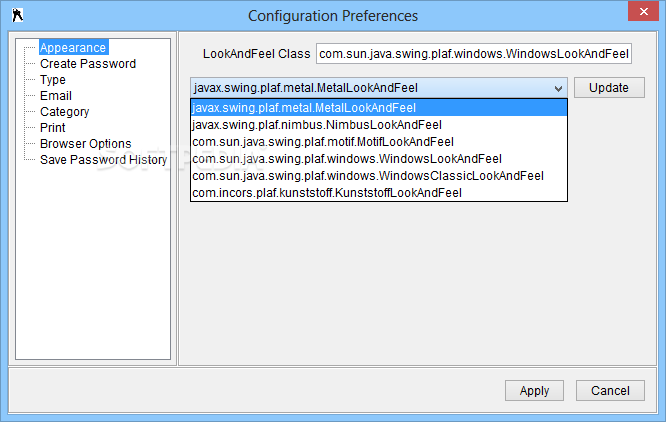Select MotifLookAndFeel entry in dropdown list

point(379,142)
